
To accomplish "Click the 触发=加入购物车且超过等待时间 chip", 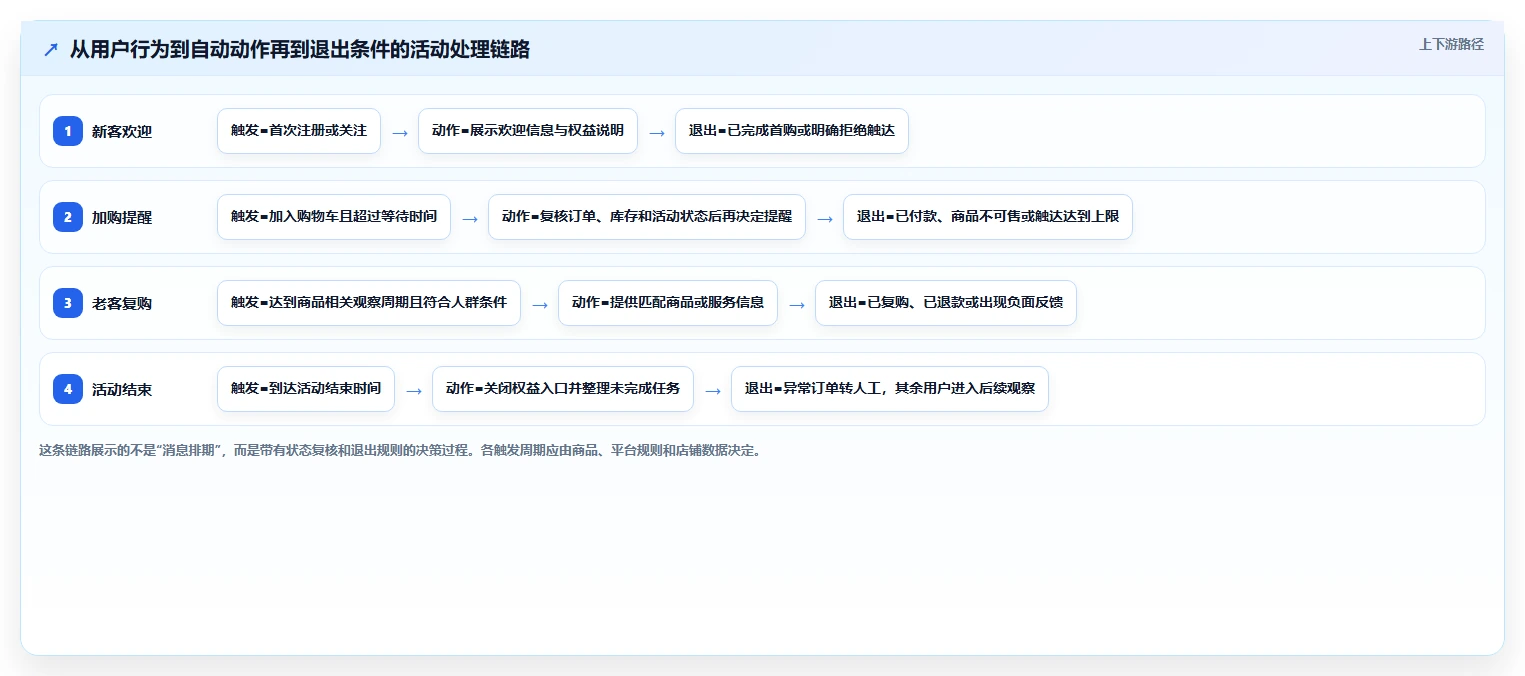I will tap(334, 217).
